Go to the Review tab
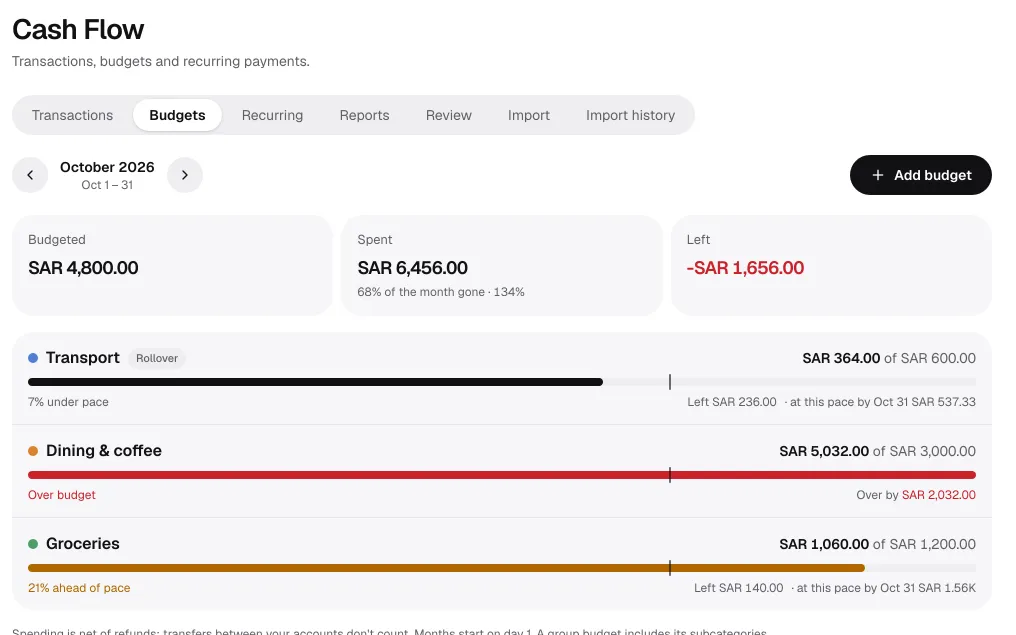The image size is (1016, 635). click(x=448, y=115)
